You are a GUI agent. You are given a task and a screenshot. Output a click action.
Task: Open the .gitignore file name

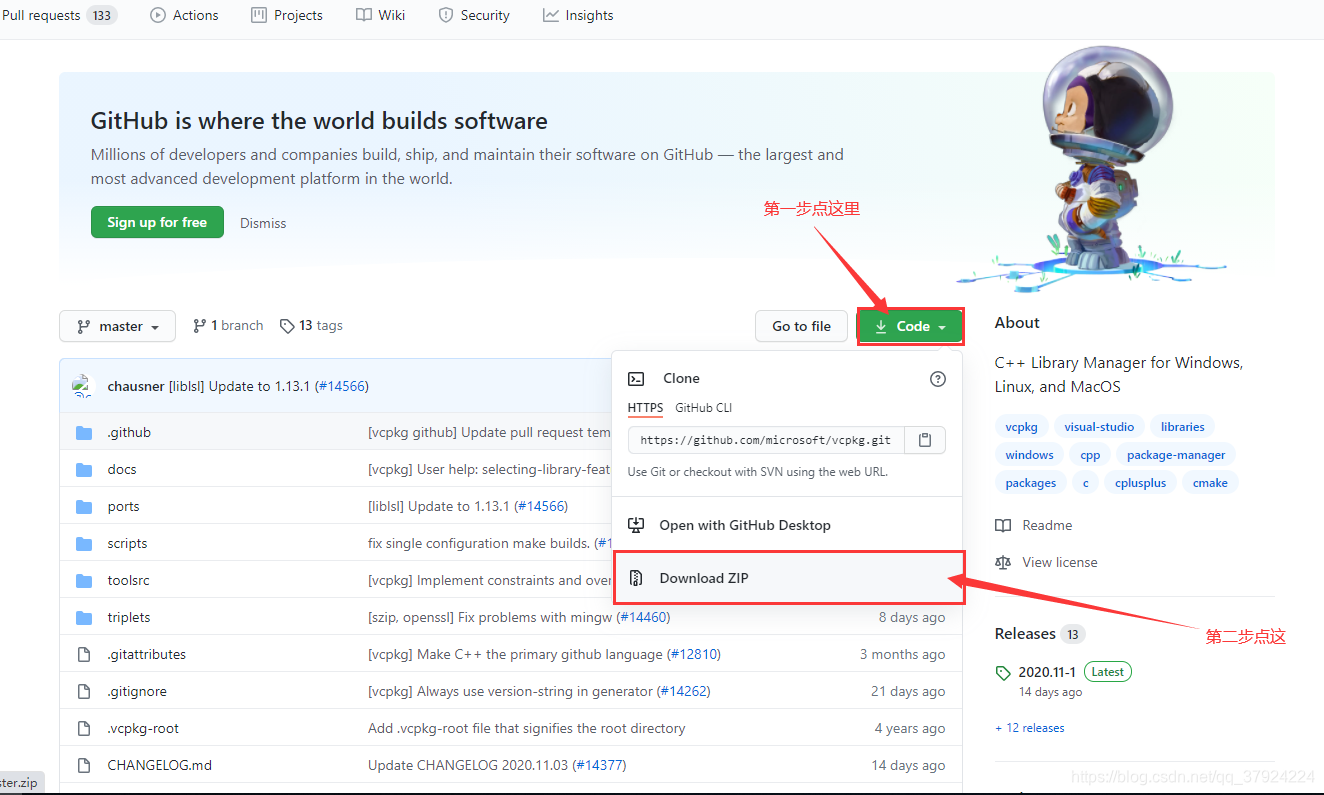pyautogui.click(x=137, y=691)
